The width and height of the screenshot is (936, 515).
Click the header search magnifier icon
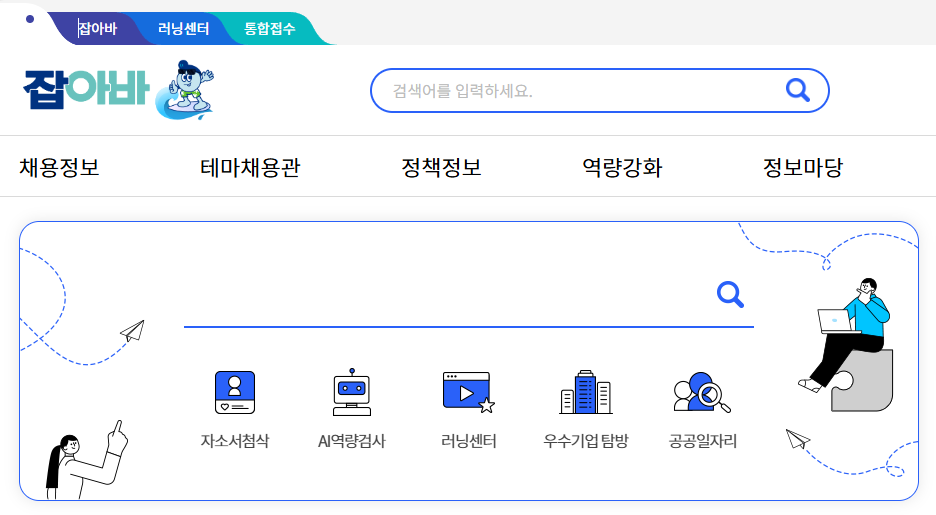click(798, 91)
